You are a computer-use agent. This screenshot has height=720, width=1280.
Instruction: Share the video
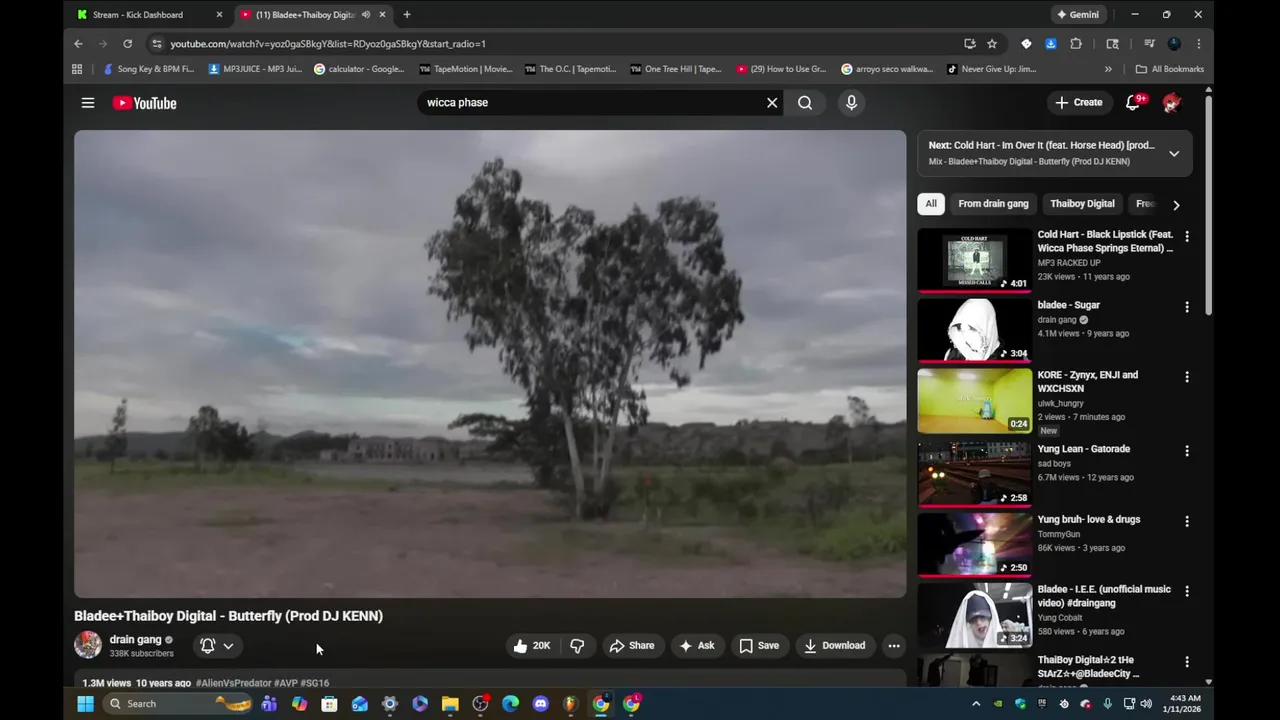pos(632,646)
